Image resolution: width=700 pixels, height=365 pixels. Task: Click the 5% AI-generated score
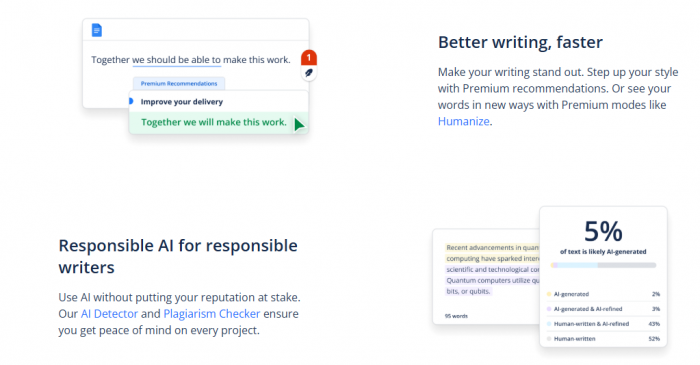pyautogui.click(x=603, y=231)
